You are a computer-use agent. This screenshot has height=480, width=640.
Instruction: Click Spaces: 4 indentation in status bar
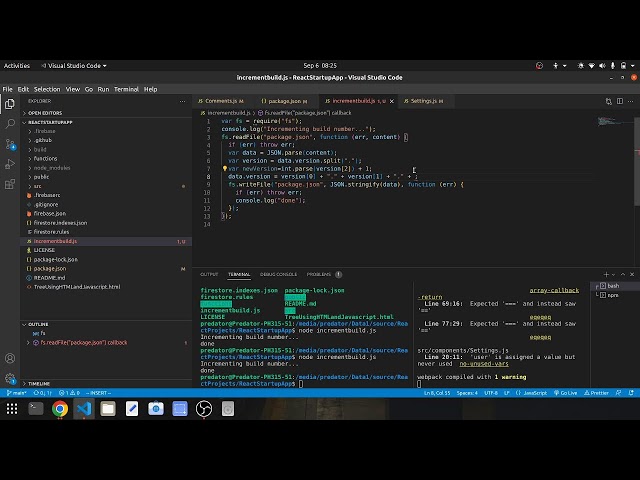tap(467, 393)
